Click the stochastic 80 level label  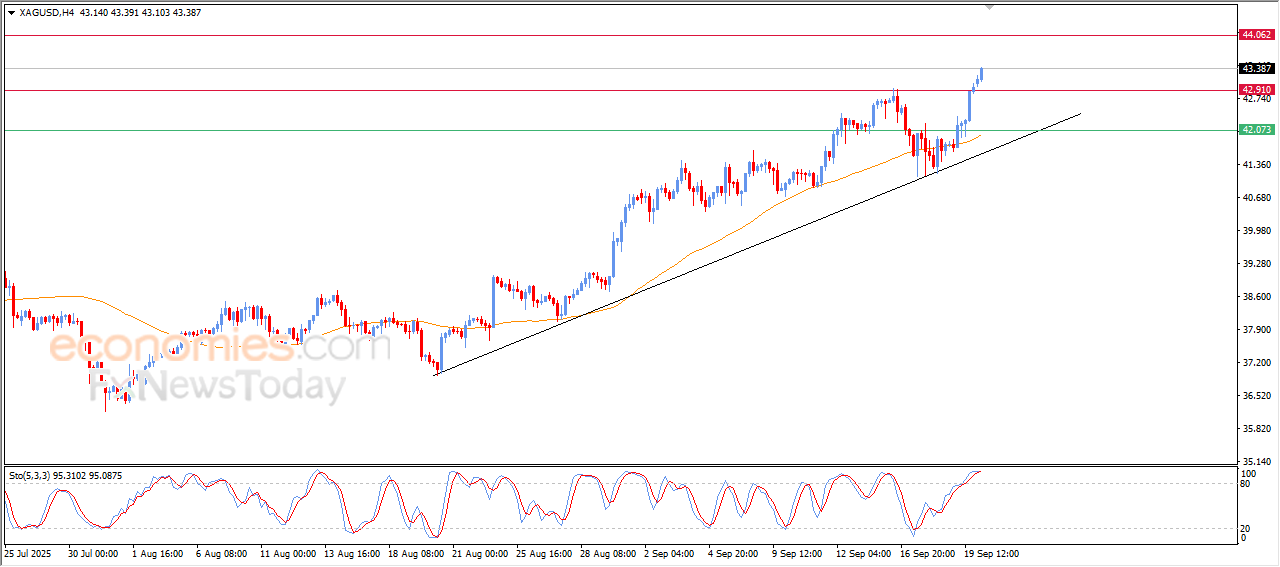[1246, 484]
